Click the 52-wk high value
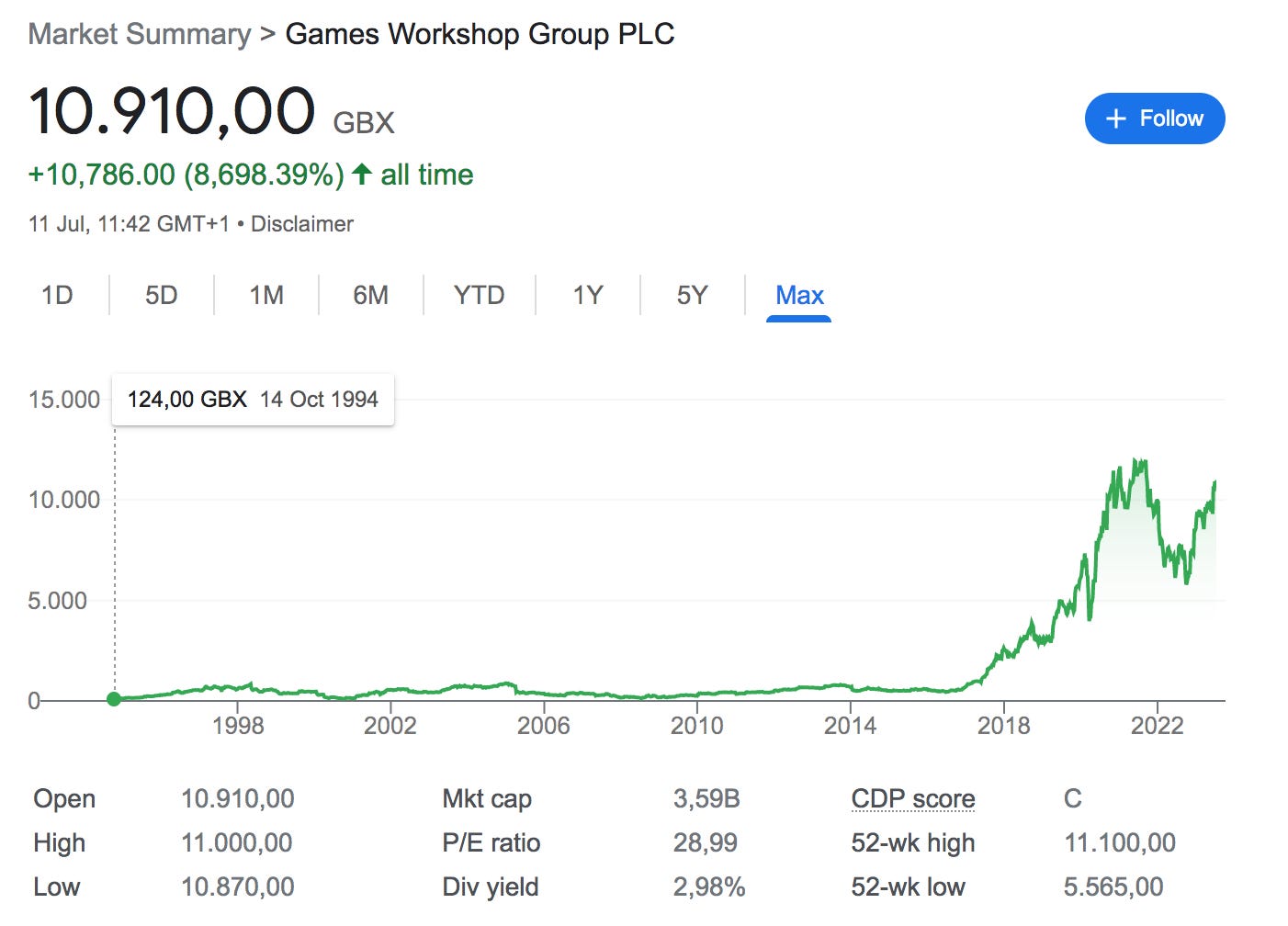The height and width of the screenshot is (926, 1288). click(1120, 842)
